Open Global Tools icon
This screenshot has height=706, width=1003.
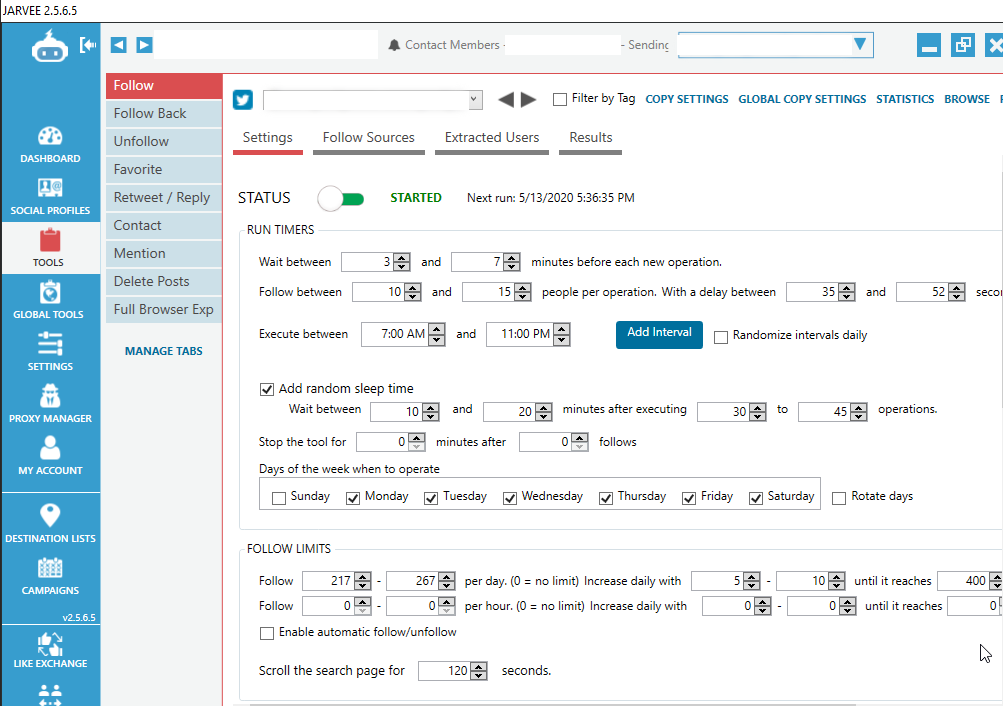coord(50,292)
